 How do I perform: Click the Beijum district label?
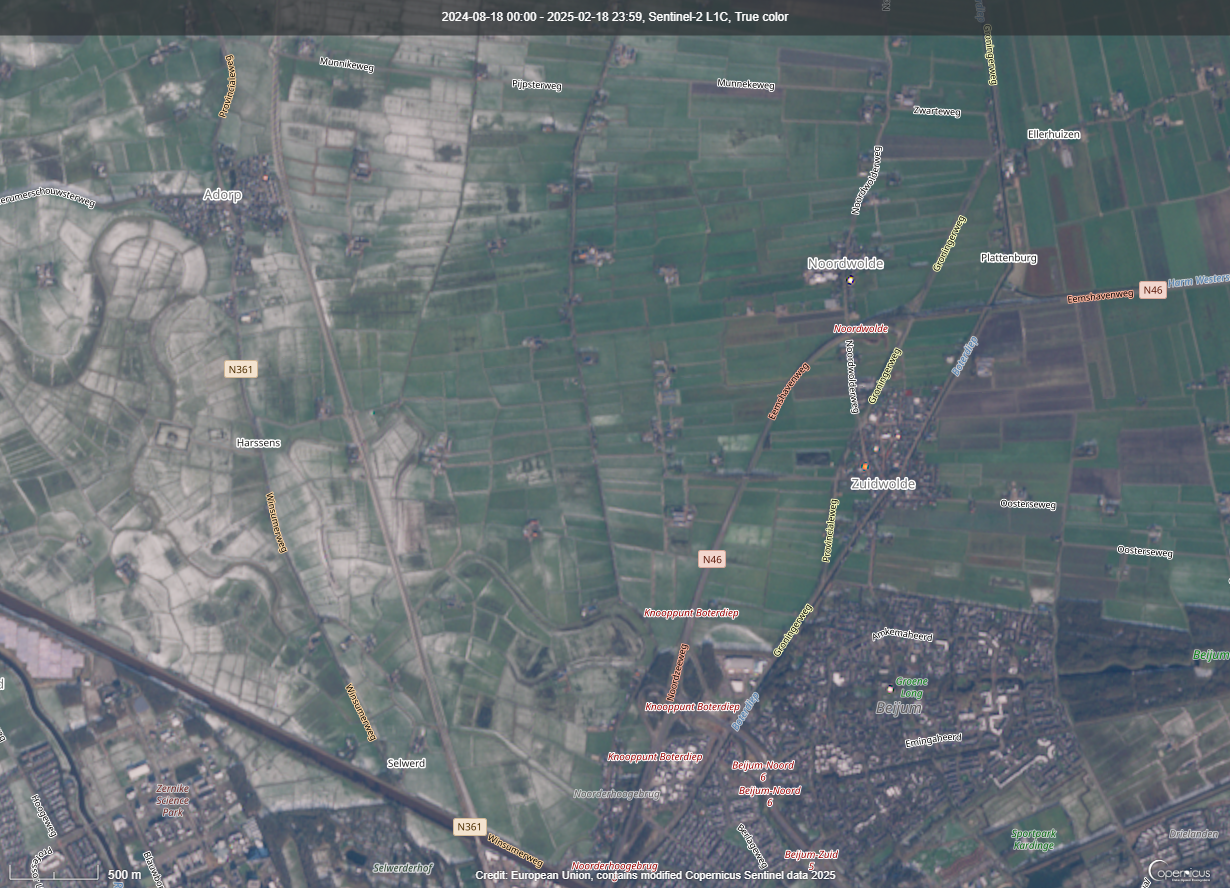[x=898, y=708]
